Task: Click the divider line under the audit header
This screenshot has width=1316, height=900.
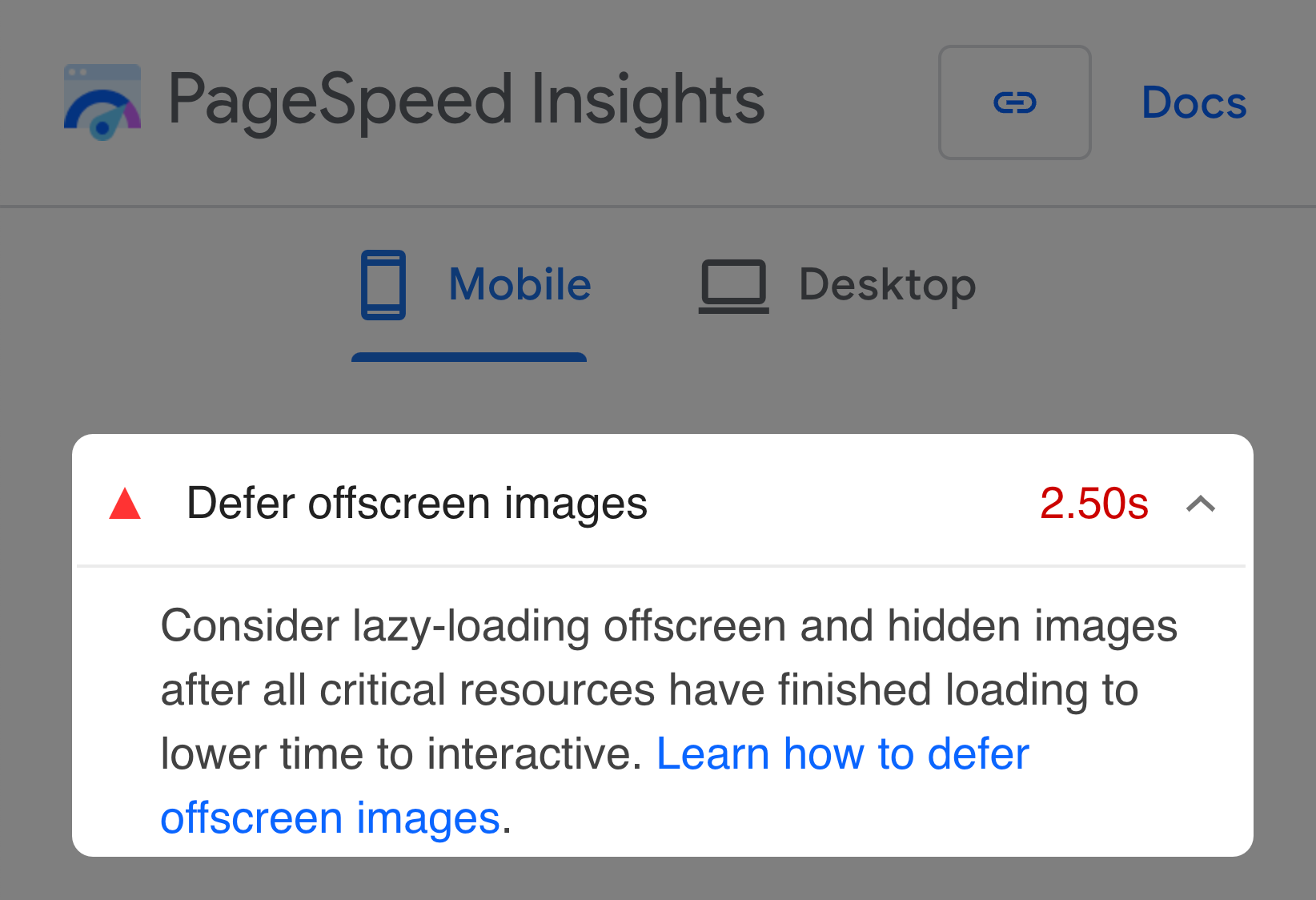Action: pyautogui.click(x=661, y=566)
